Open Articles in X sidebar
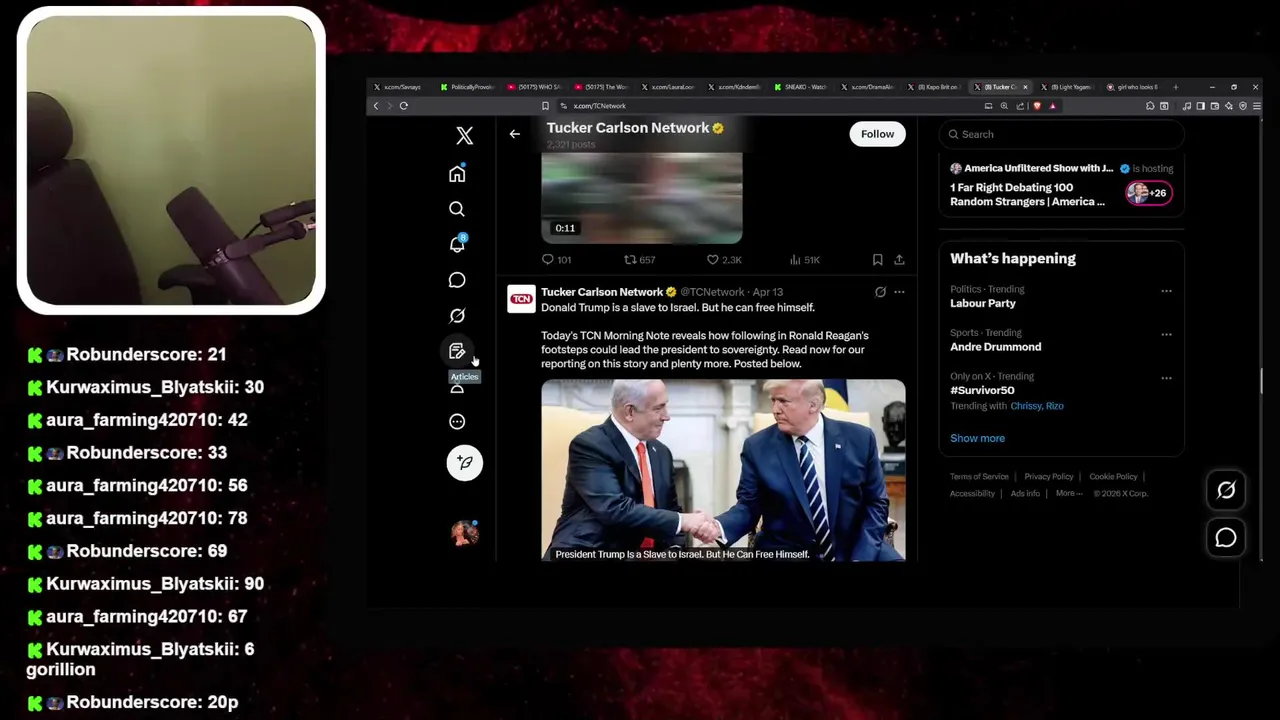The image size is (1280, 720). pyautogui.click(x=457, y=351)
